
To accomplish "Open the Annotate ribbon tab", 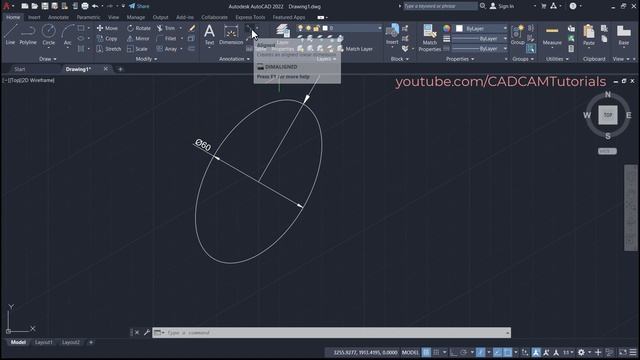I will (x=58, y=17).
